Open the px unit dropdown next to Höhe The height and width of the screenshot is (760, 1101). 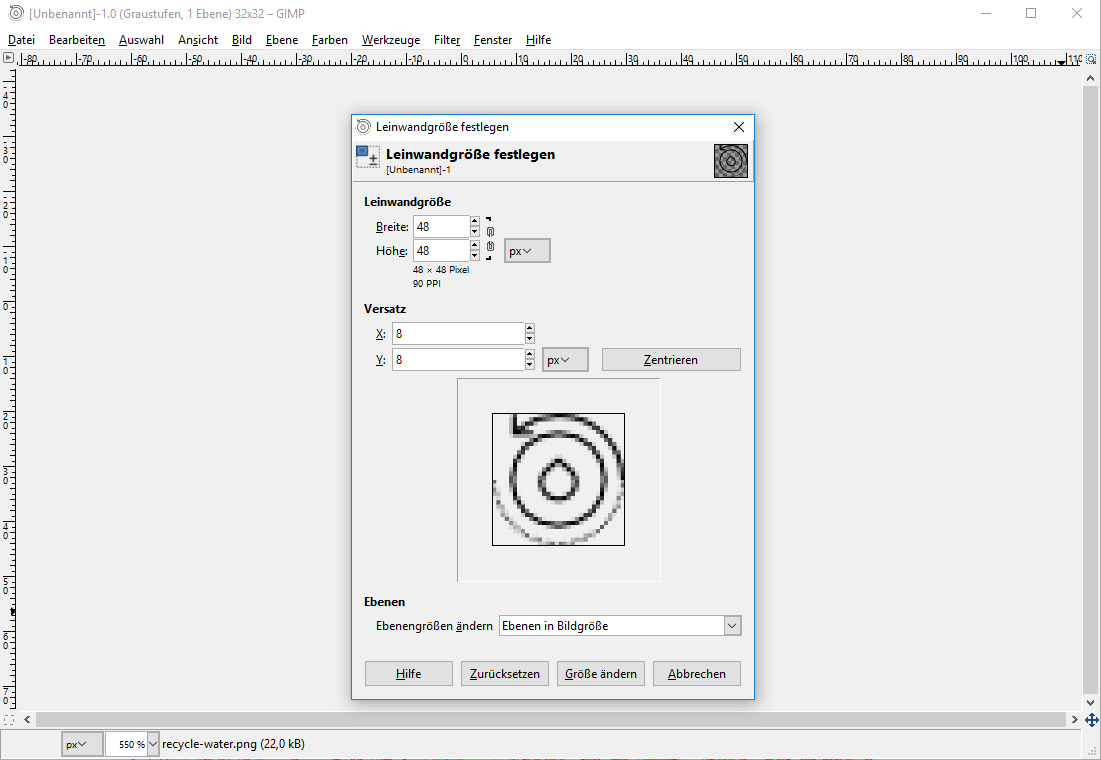pos(526,250)
